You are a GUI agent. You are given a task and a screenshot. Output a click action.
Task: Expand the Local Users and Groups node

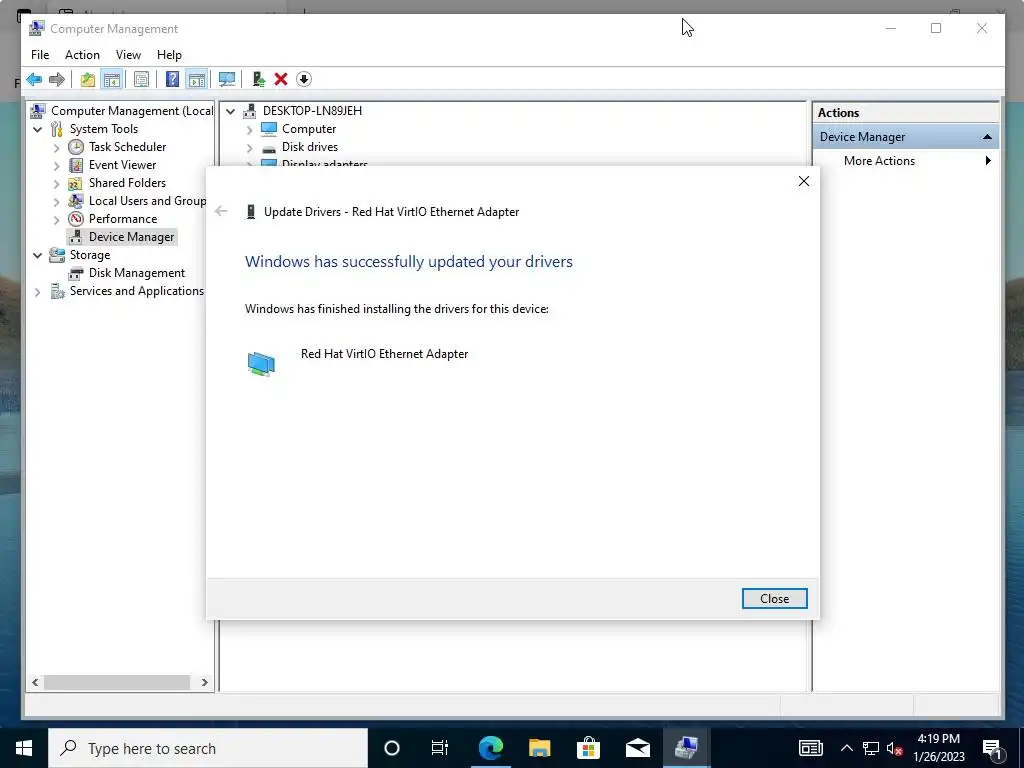click(57, 201)
